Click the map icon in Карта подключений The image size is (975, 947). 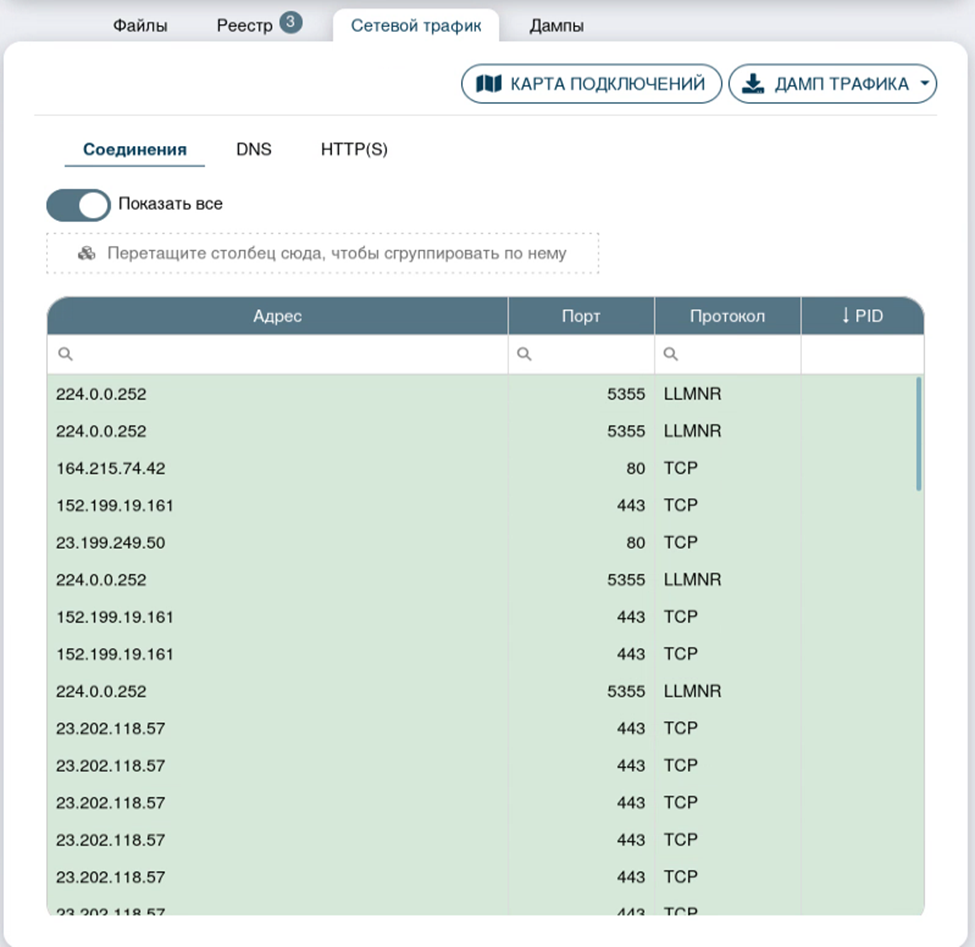click(x=489, y=84)
